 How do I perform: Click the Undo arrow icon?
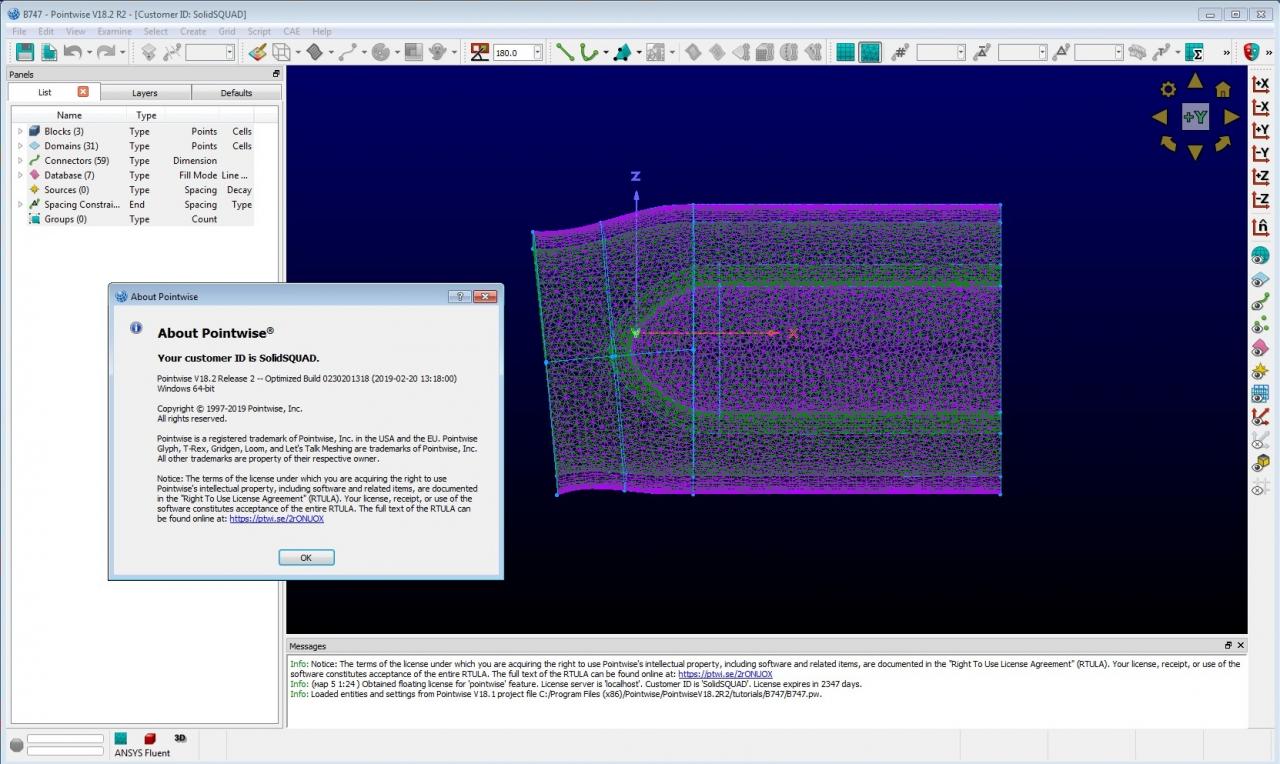point(72,52)
